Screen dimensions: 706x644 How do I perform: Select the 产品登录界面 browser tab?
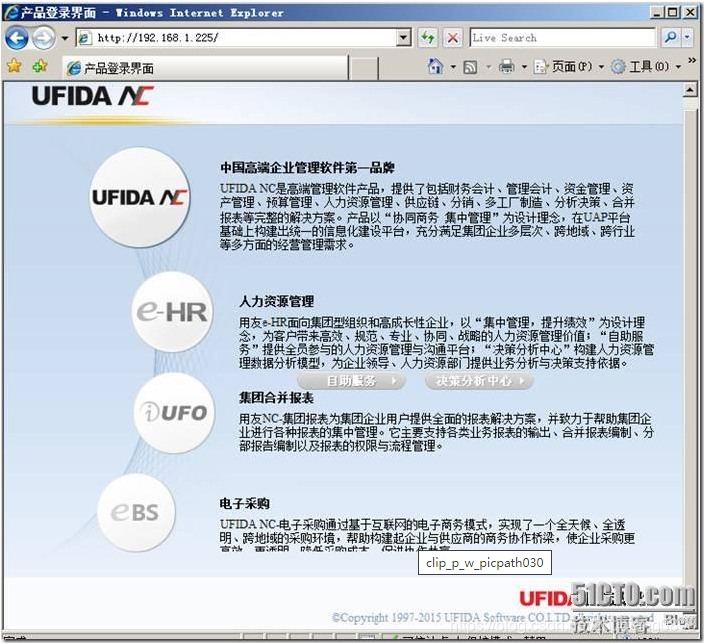[x=205, y=68]
